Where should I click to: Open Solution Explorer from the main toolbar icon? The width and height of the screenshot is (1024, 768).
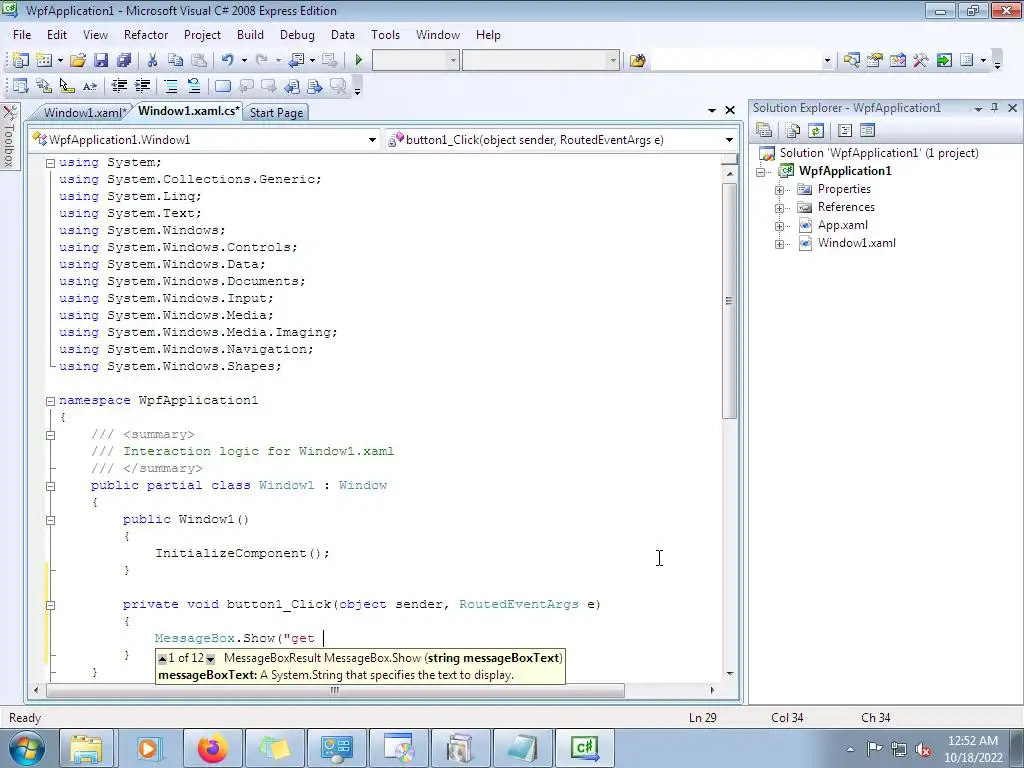(851, 60)
